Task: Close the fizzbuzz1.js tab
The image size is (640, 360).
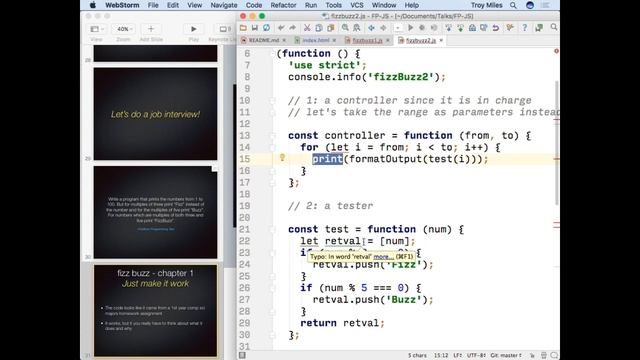Action: tap(388, 40)
